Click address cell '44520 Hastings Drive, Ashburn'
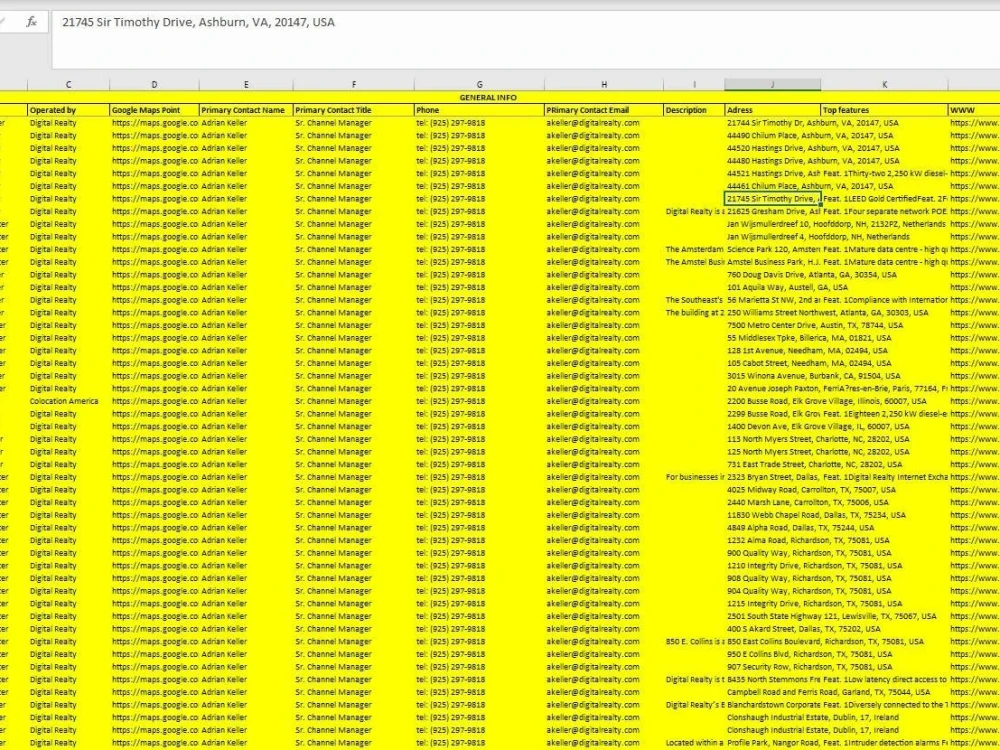The height and width of the screenshot is (750, 1000). (773, 148)
